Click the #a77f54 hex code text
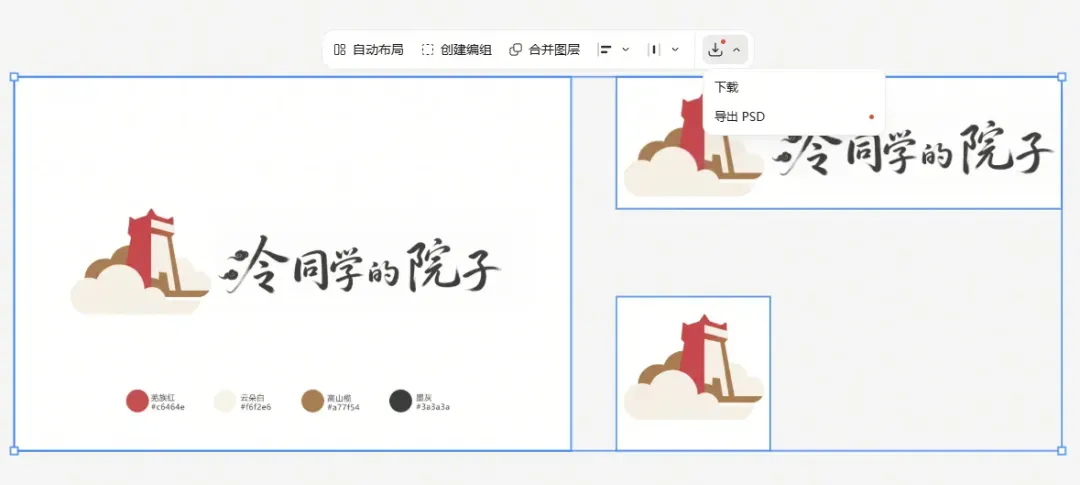The width and height of the screenshot is (1080, 485). (x=343, y=407)
